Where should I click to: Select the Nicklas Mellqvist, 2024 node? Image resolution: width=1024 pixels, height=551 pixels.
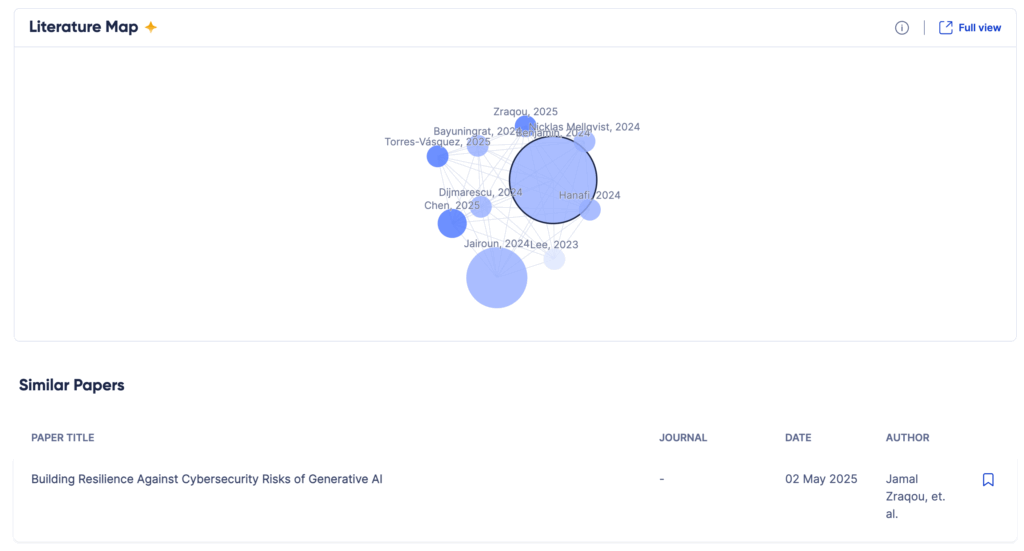click(585, 141)
